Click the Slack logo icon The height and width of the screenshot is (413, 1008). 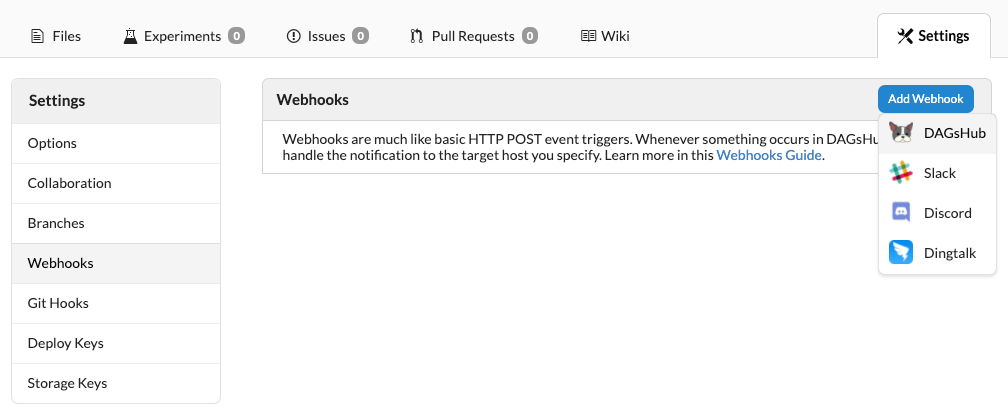pyautogui.click(x=901, y=173)
